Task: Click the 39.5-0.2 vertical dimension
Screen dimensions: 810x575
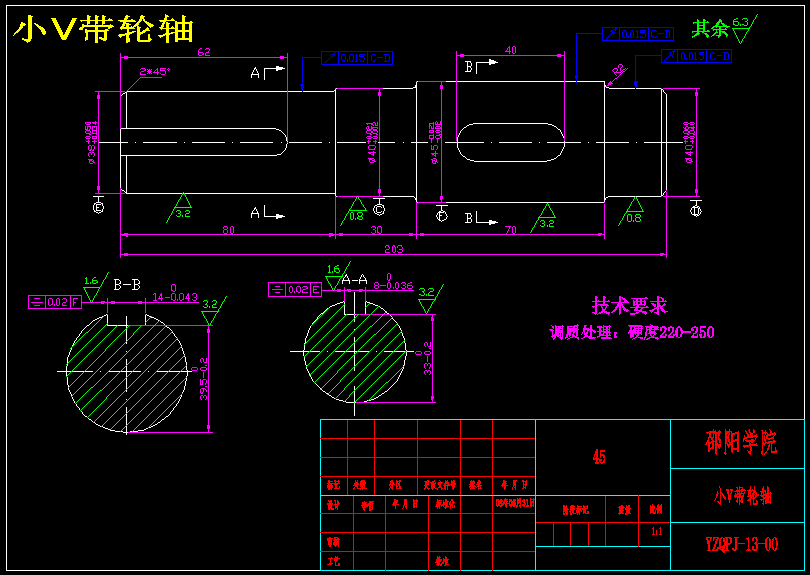Action: [202, 379]
